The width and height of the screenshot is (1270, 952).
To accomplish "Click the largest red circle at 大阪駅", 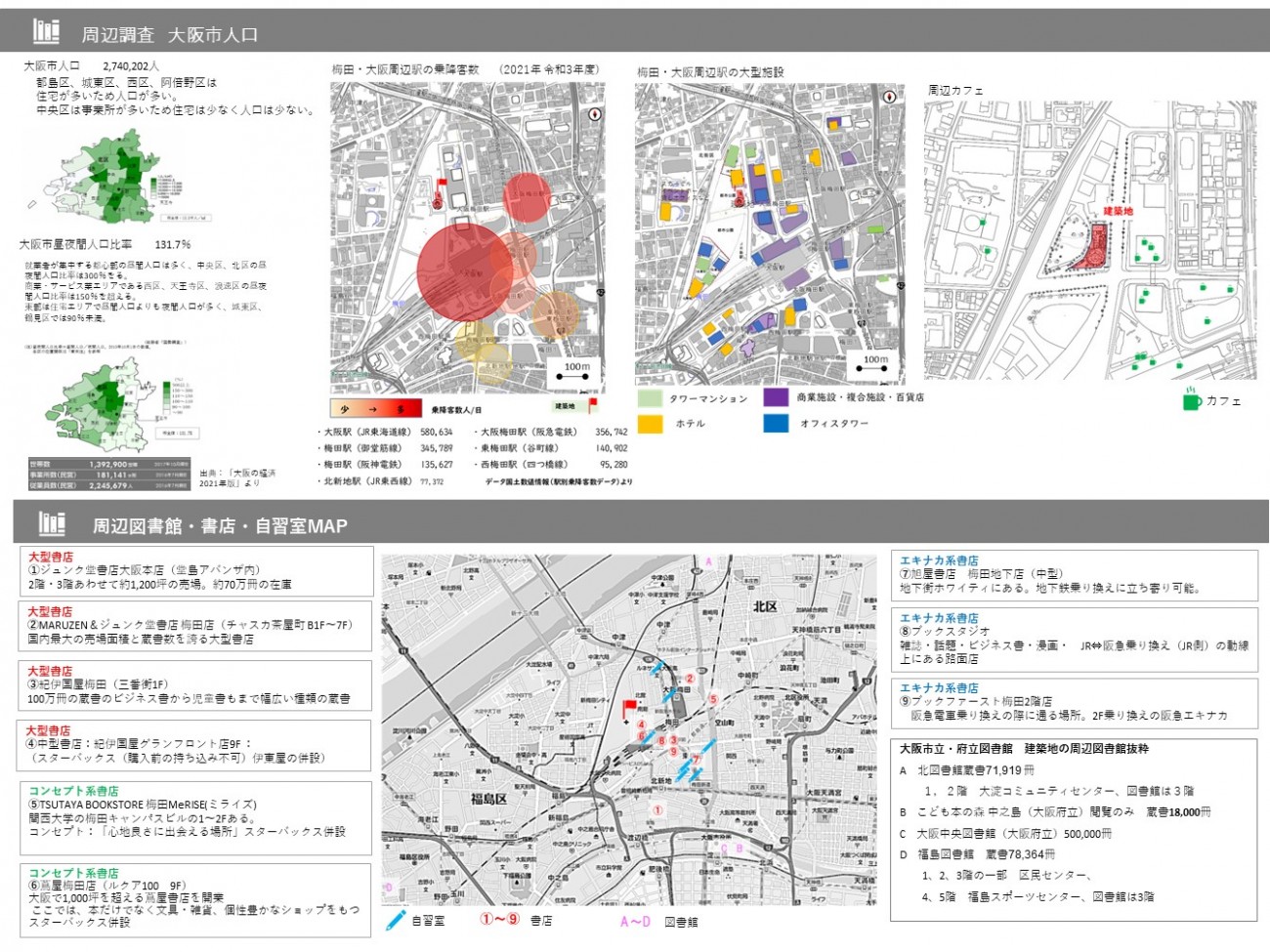I will coord(465,272).
